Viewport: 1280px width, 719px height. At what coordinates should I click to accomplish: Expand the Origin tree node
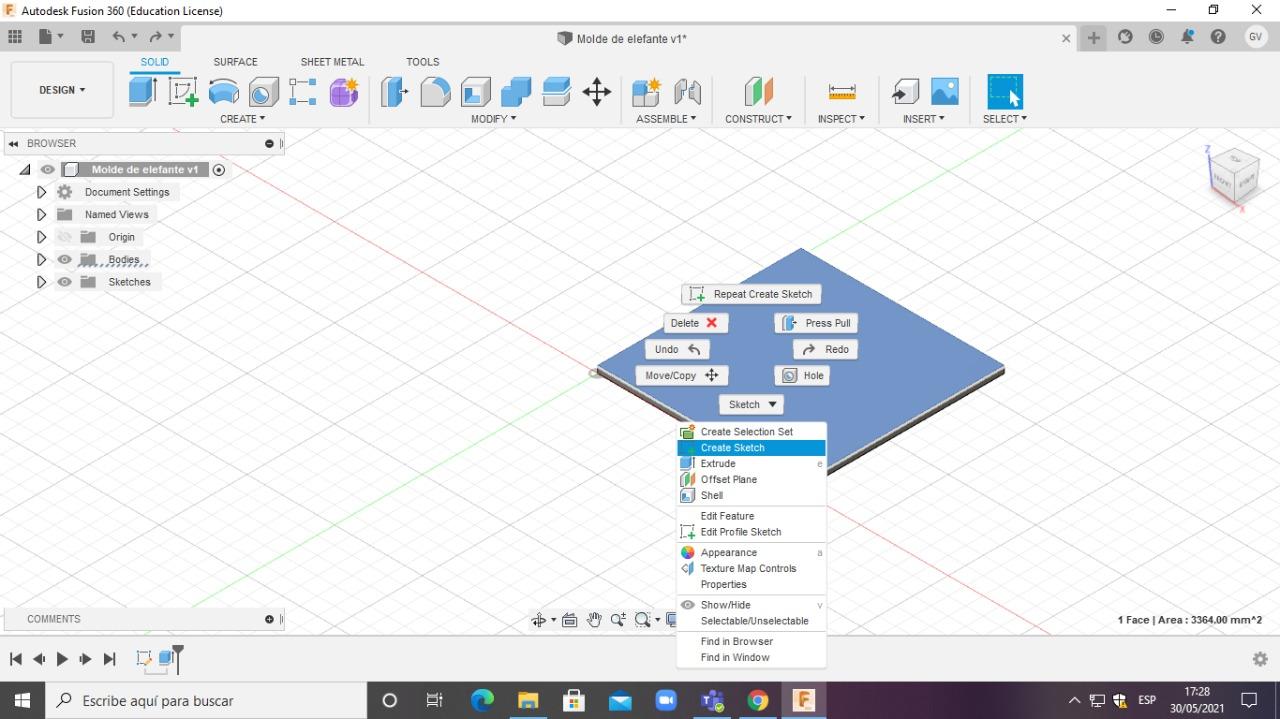(41, 237)
